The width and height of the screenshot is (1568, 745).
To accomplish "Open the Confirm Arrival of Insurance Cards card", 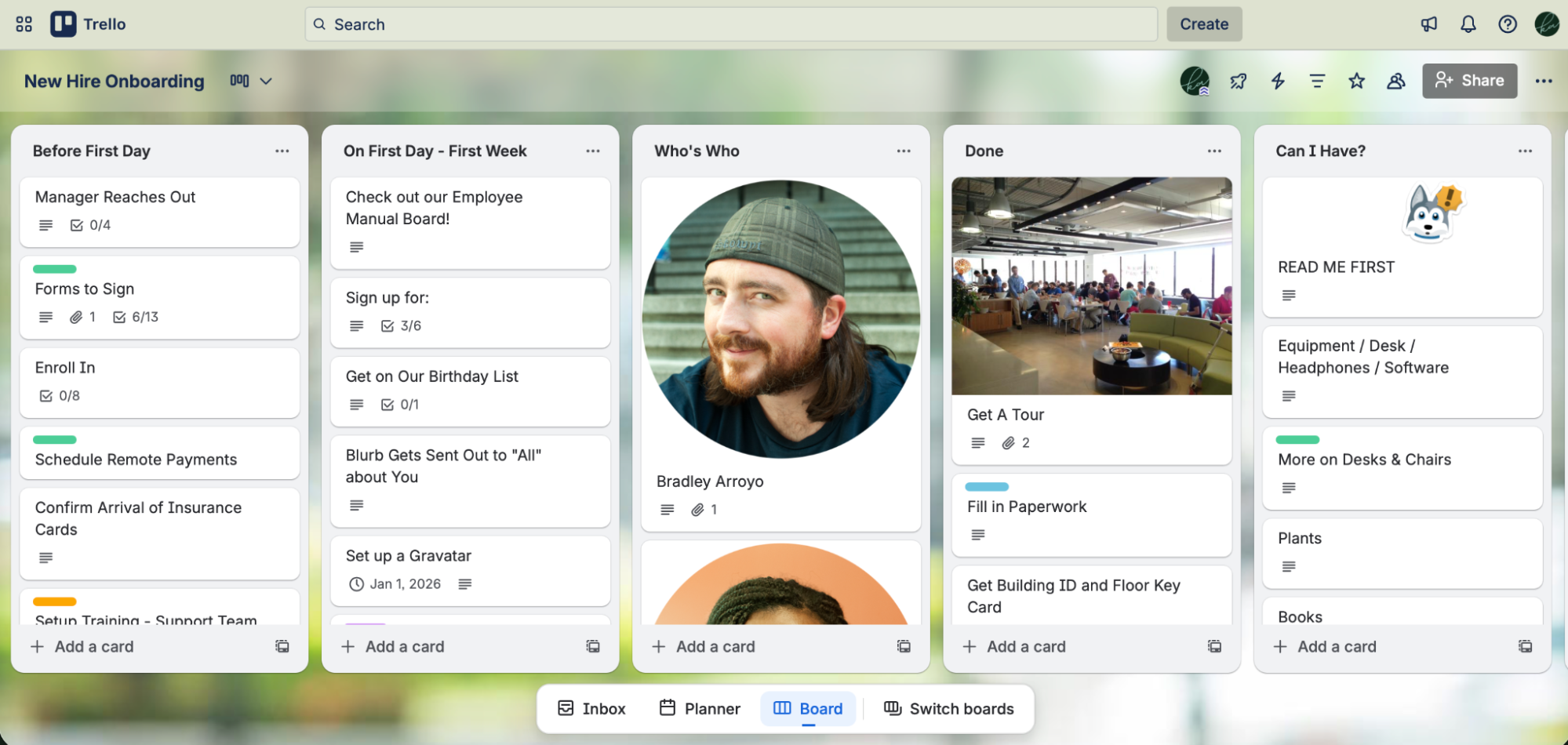I will pyautogui.click(x=159, y=533).
